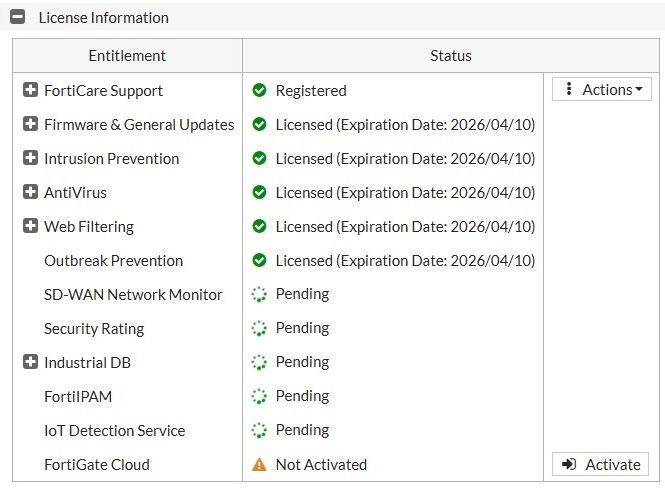Click the pending spinner icon for FortiIPAM
Image resolution: width=665 pixels, height=491 pixels.
(259, 397)
